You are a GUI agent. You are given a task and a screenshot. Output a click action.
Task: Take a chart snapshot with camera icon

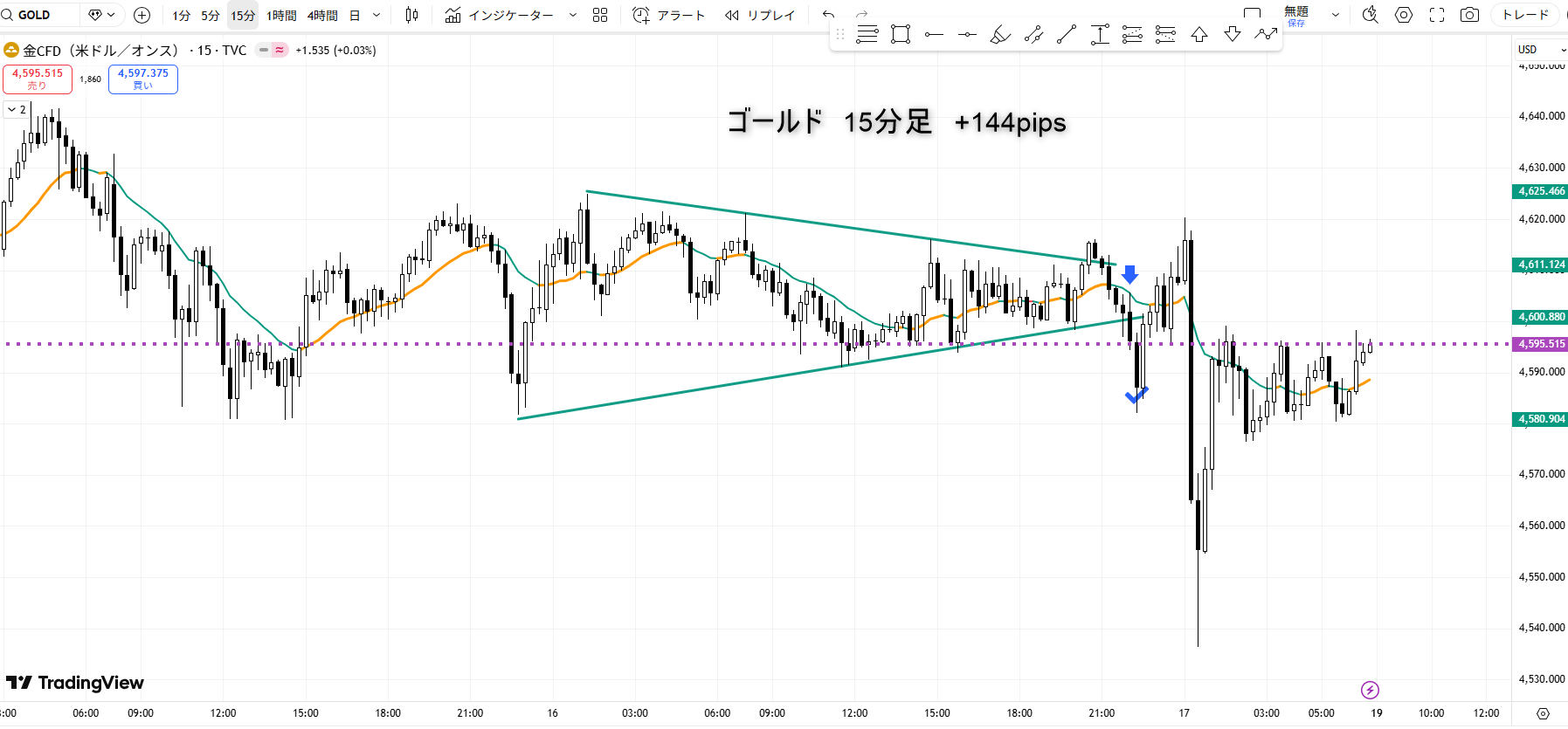click(1469, 15)
